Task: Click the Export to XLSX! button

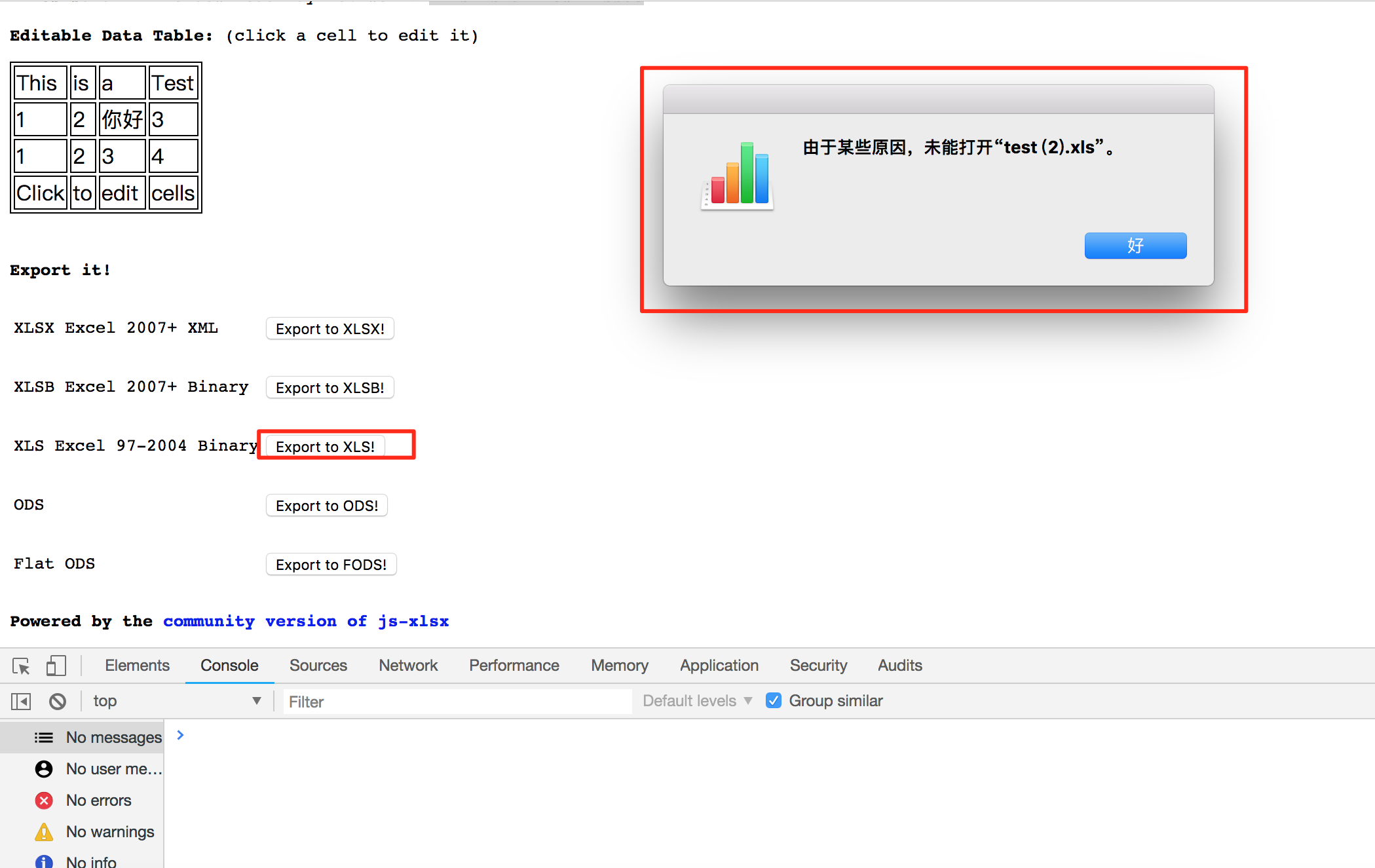Action: pos(330,328)
